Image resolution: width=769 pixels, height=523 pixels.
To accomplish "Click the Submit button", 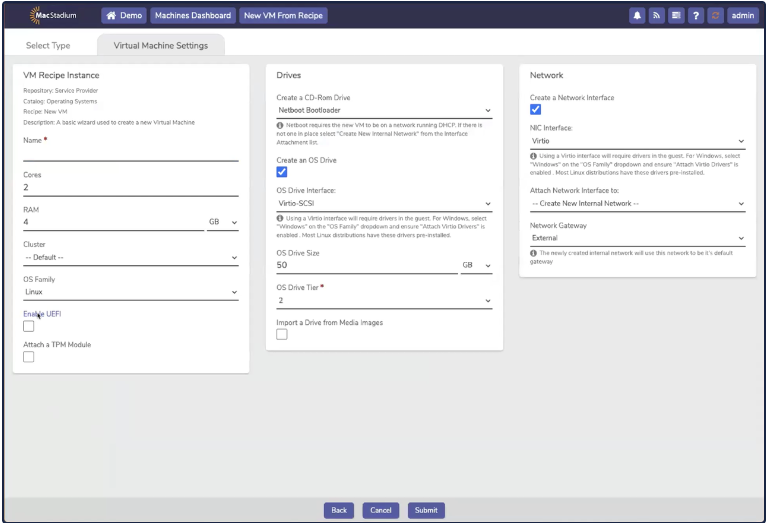I will tap(426, 510).
